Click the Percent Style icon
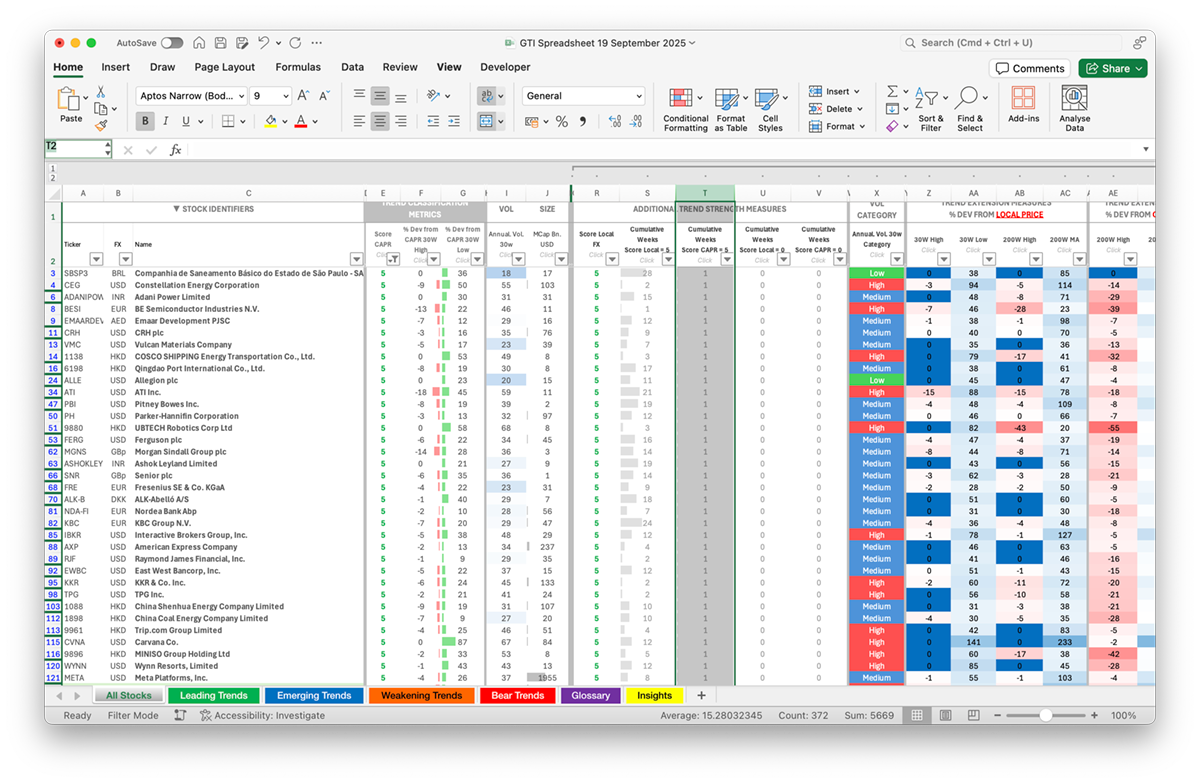The width and height of the screenshot is (1200, 783). click(561, 122)
